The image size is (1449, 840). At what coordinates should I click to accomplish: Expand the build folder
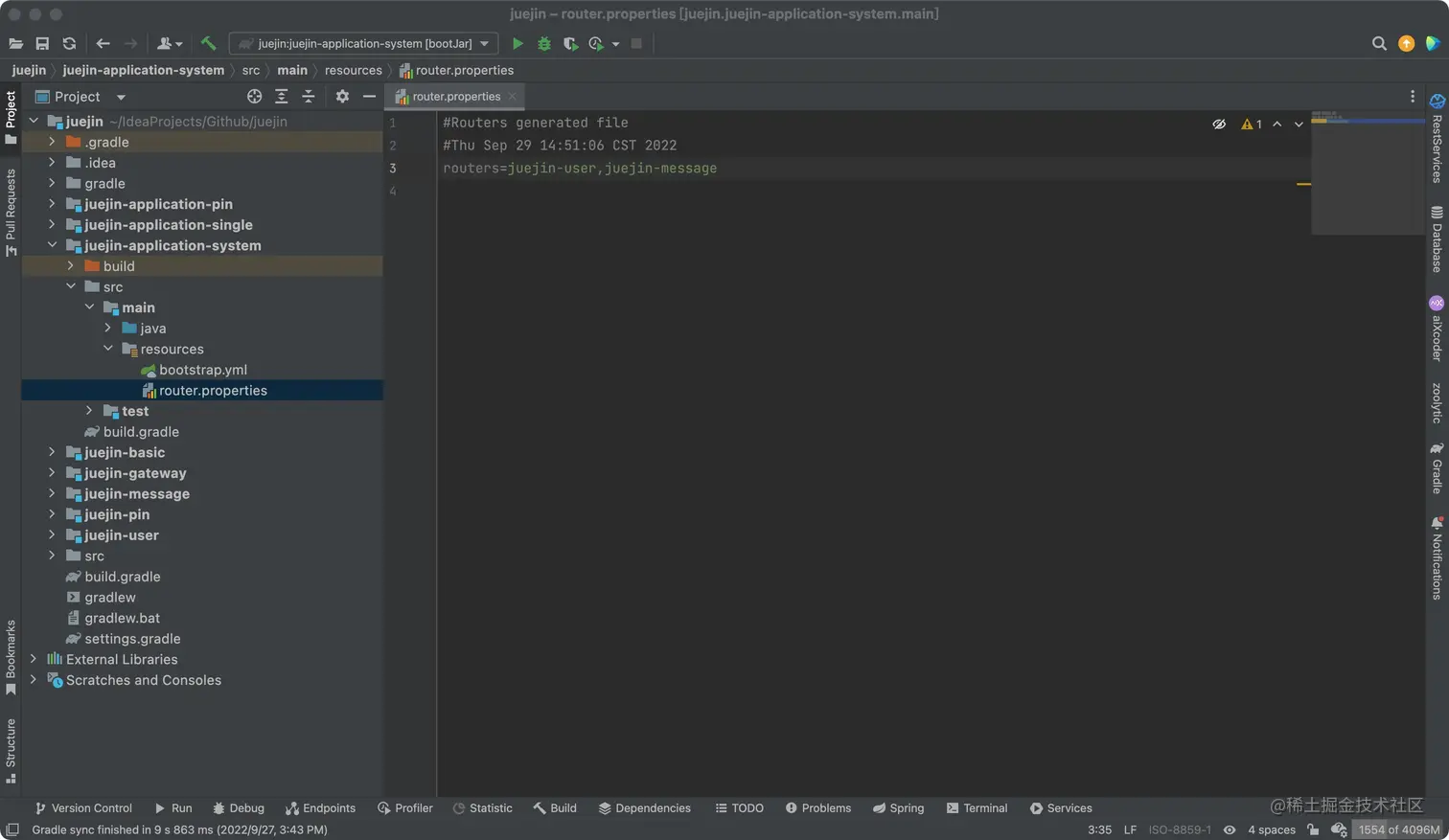[x=71, y=266]
